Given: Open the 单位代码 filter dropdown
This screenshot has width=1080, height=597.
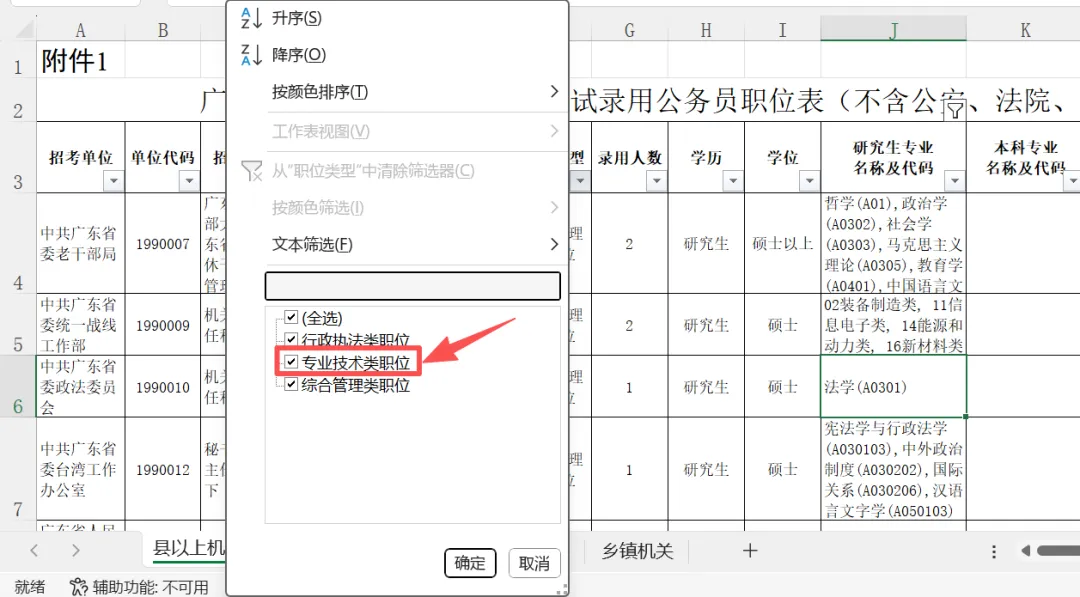Looking at the screenshot, I should click(188, 181).
